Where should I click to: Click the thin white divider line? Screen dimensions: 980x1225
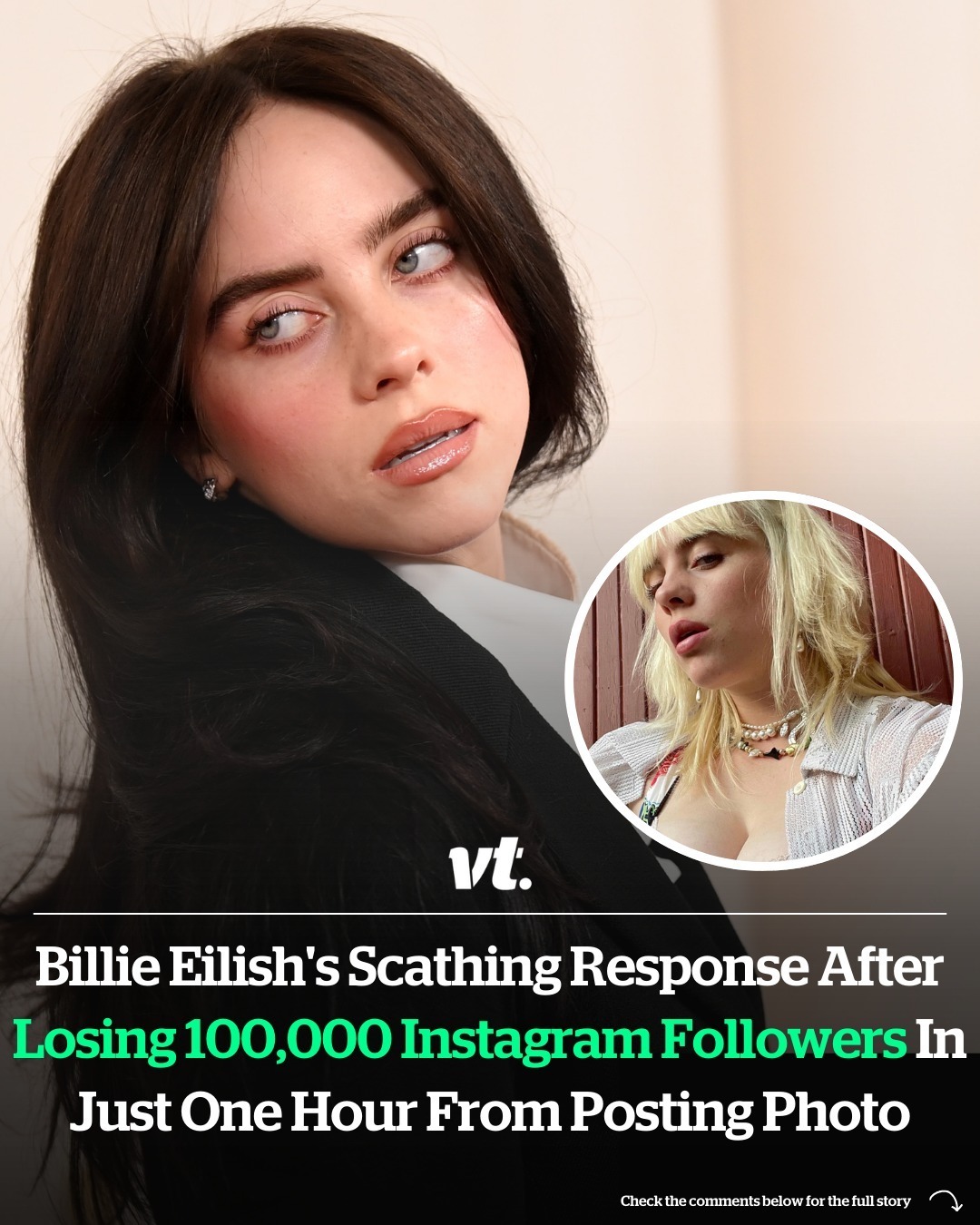click(490, 913)
